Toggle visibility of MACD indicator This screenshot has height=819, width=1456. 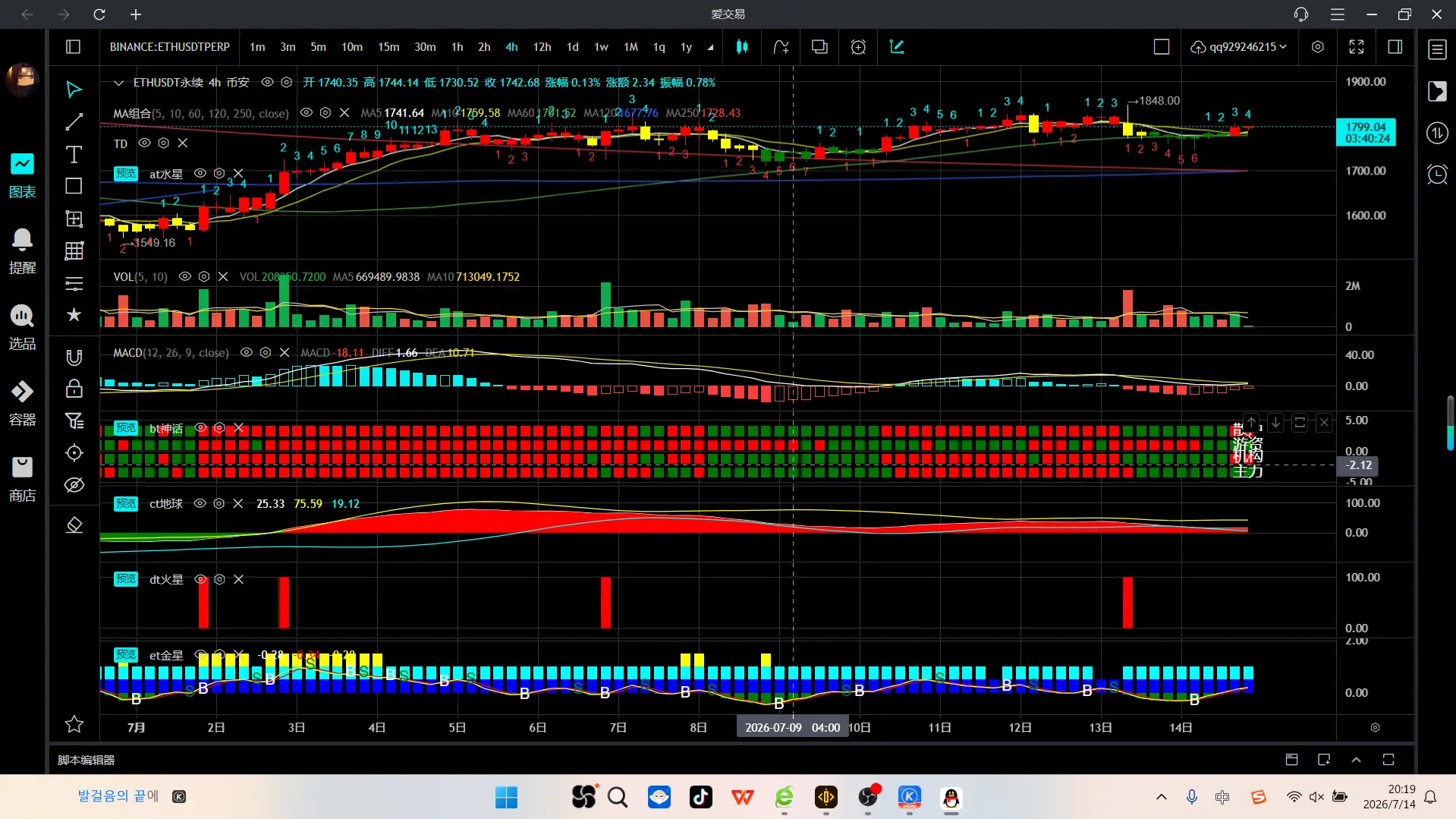[x=247, y=352]
